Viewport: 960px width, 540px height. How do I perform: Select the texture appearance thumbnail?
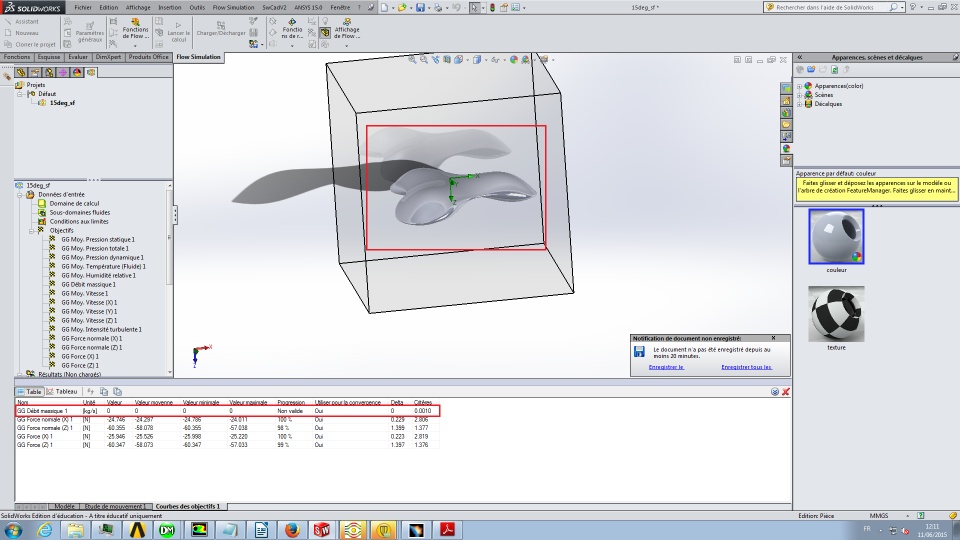coord(836,314)
